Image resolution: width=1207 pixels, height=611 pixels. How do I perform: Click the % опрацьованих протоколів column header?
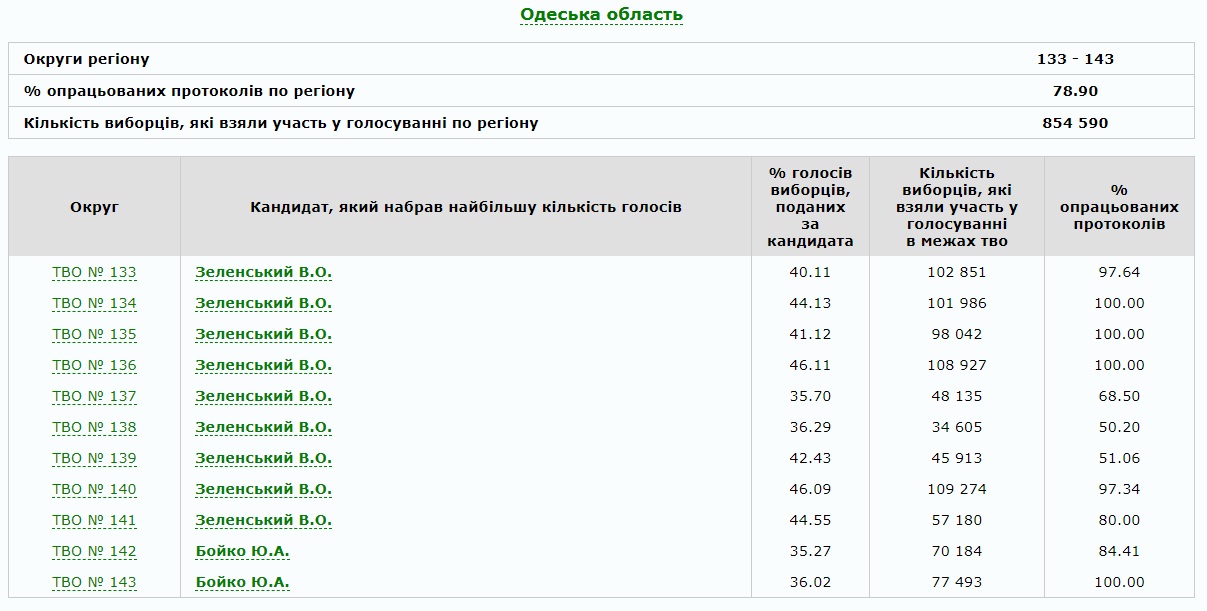1118,207
